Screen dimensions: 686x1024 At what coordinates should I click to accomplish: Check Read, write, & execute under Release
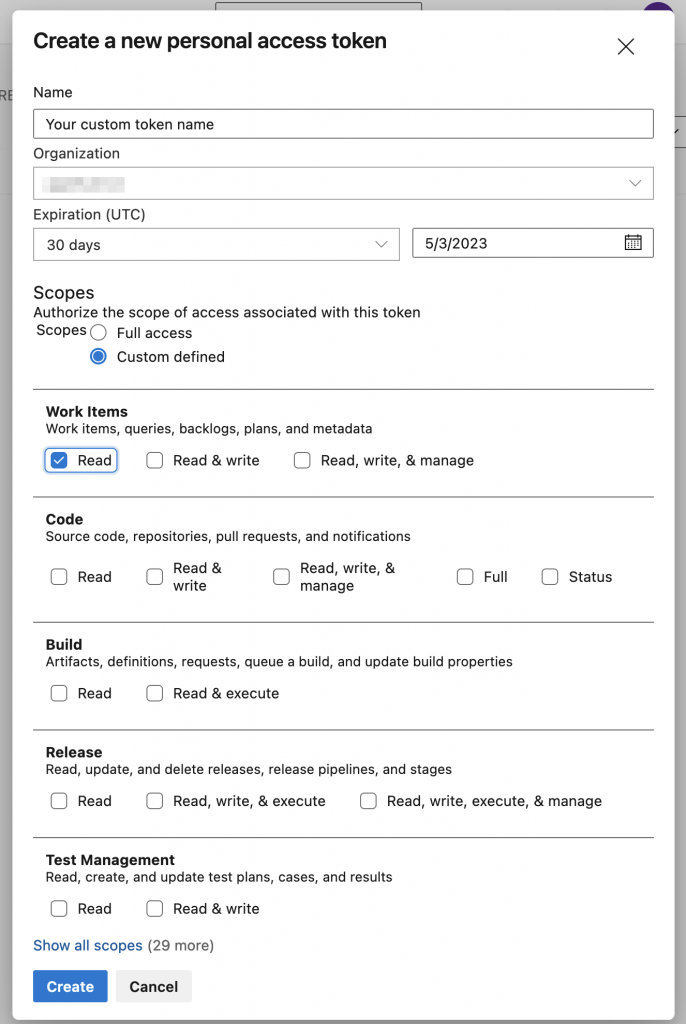pos(154,801)
